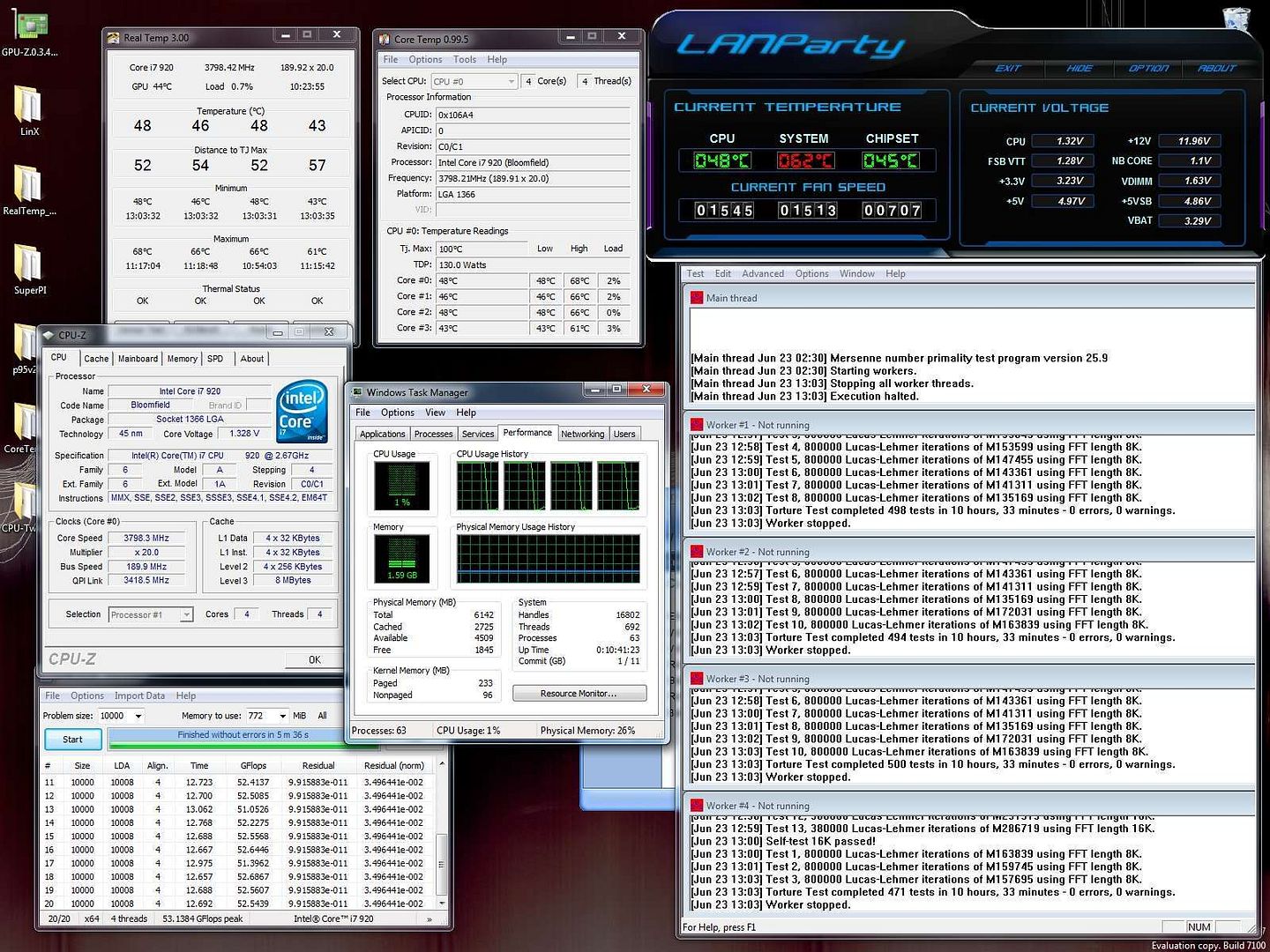Screen dimensions: 1270x952
Task: Open OPTION in the LANParty panel
Action: coord(1148,68)
